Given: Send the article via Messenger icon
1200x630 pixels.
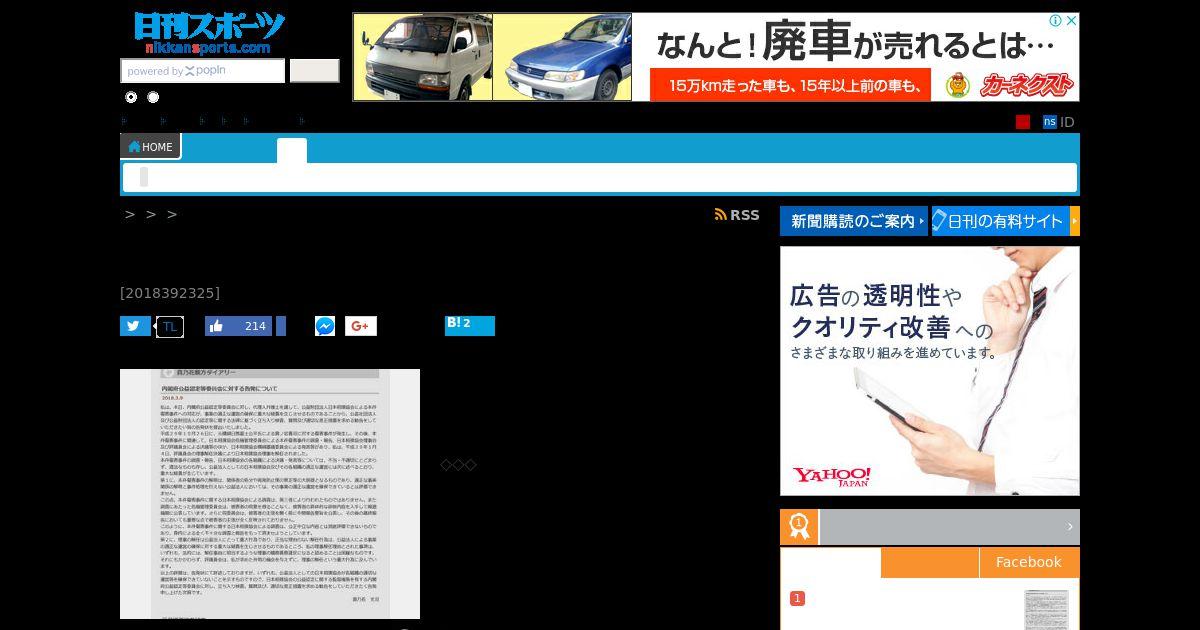Looking at the screenshot, I should click(x=325, y=326).
